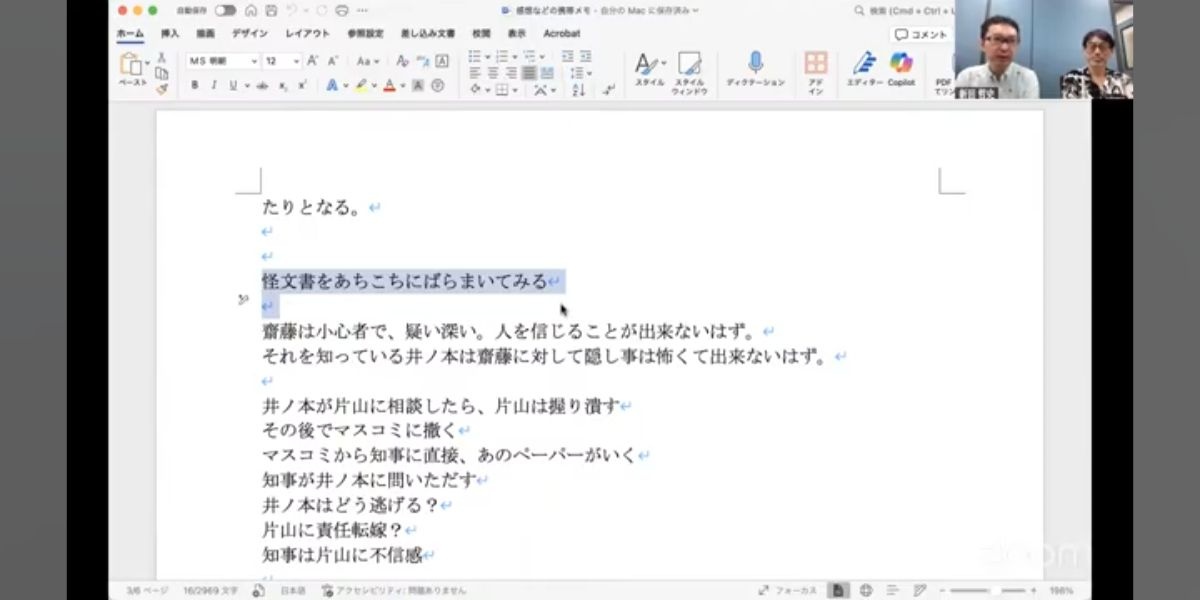Apply strikethrough formatting
The width and height of the screenshot is (1200, 600).
(262, 86)
